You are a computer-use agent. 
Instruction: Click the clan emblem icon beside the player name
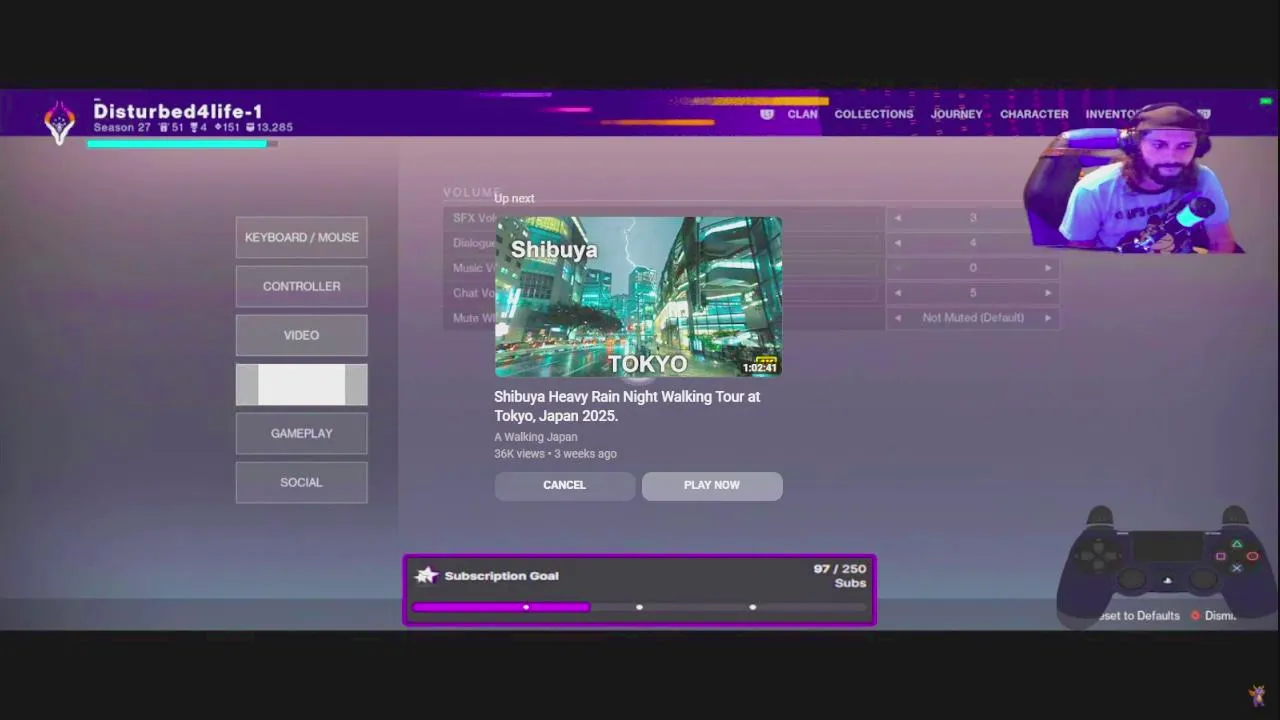60,122
